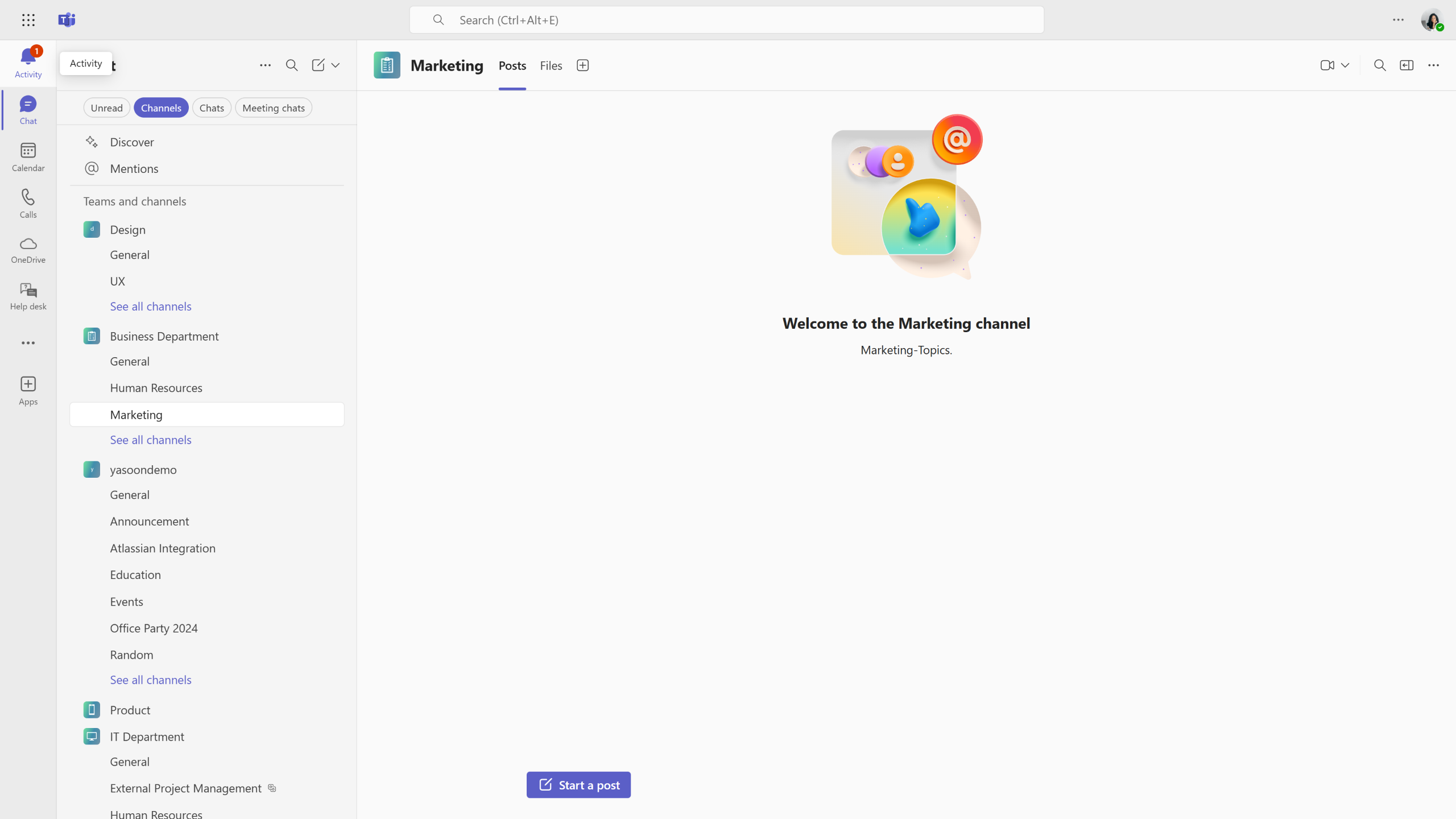1456x819 pixels.
Task: Expand the new chat dropdown chevron
Action: tap(336, 65)
